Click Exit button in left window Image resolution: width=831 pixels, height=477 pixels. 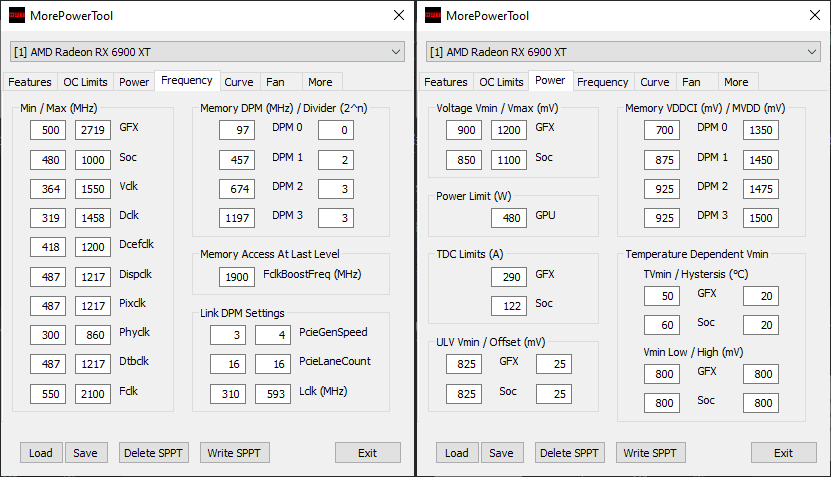[367, 453]
